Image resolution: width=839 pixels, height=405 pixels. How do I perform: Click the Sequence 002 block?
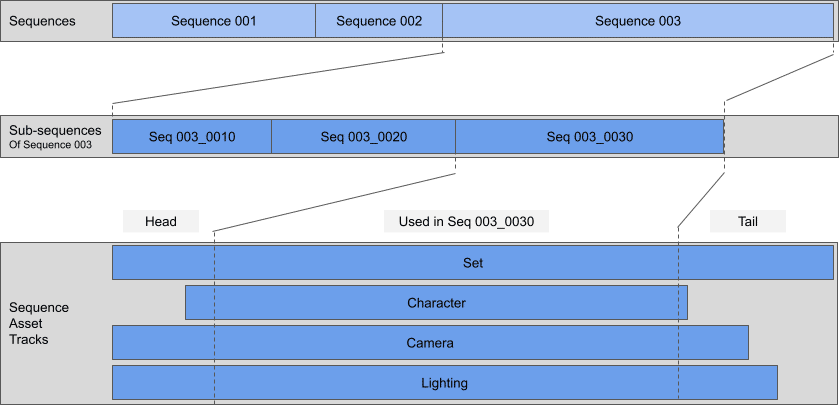[379, 21]
